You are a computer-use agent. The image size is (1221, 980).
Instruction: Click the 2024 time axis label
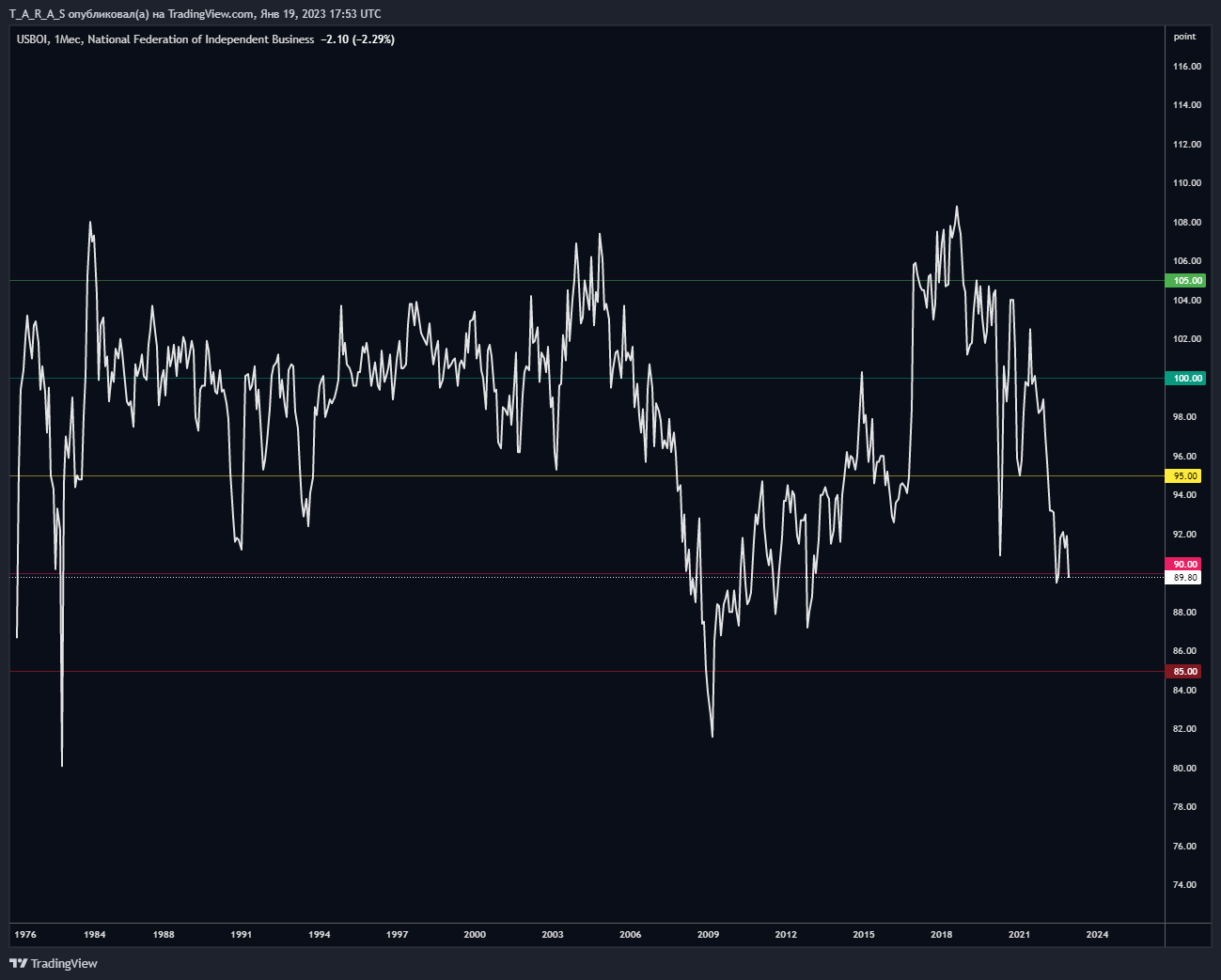(1097, 935)
